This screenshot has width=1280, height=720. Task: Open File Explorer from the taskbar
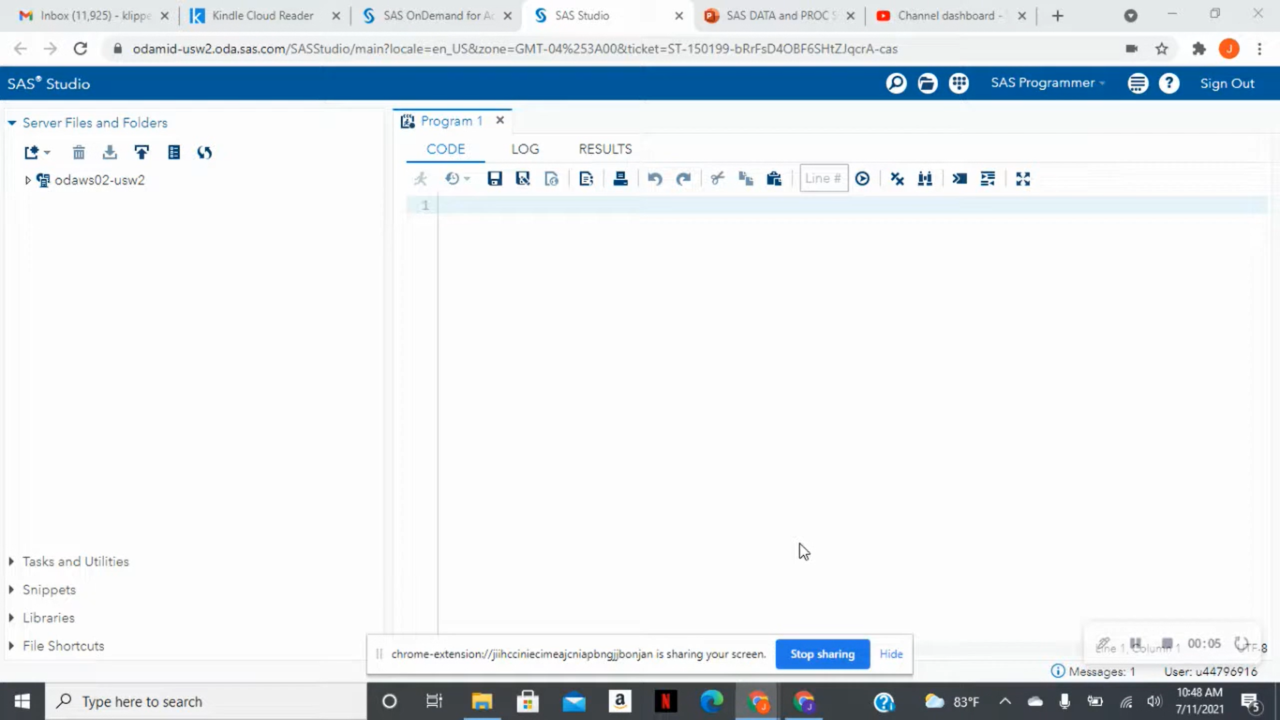[482, 701]
